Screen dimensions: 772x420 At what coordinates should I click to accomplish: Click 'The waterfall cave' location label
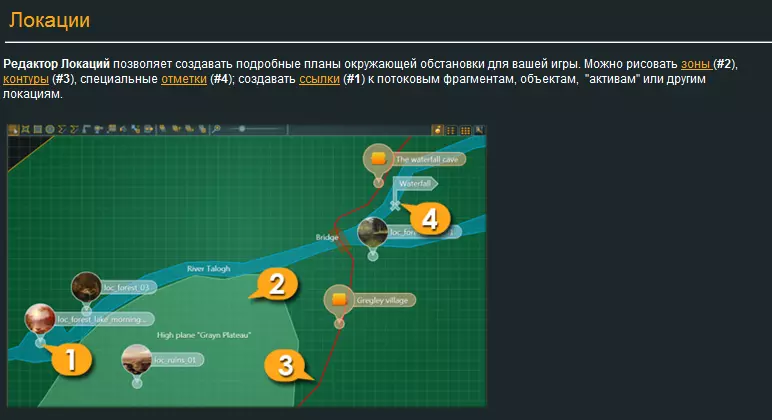[x=427, y=160]
